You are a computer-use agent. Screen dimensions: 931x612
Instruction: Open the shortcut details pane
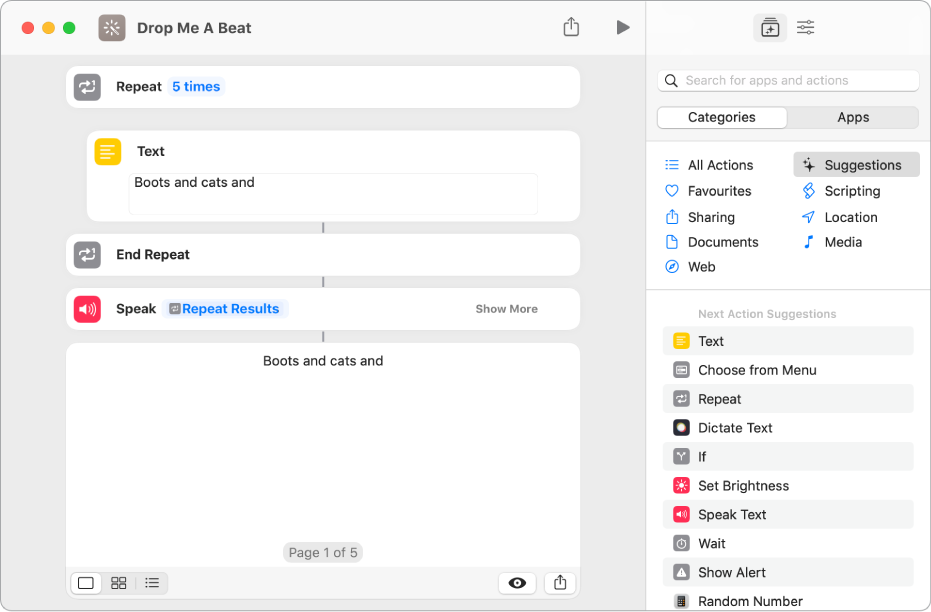805,27
